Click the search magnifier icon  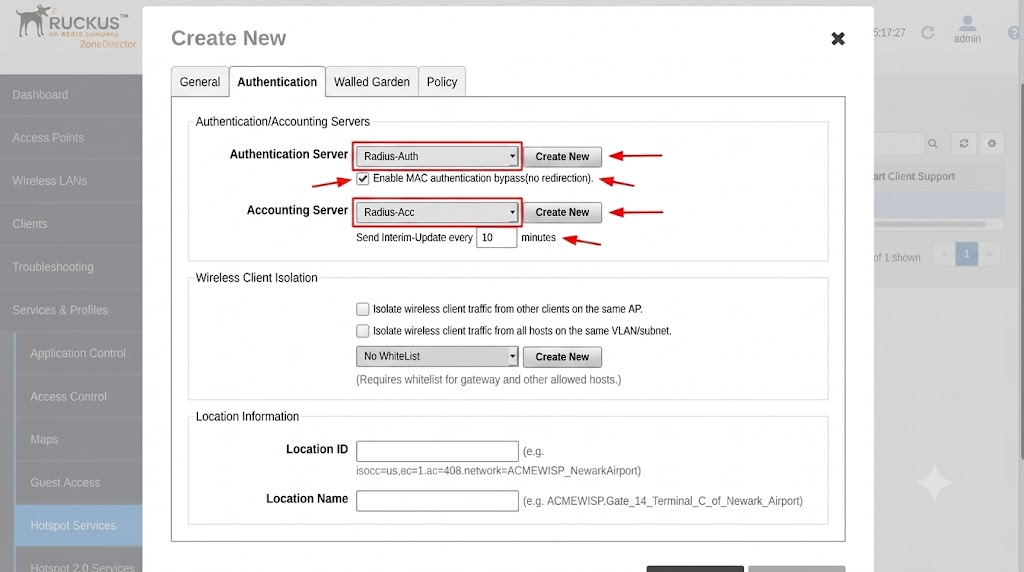pos(933,144)
